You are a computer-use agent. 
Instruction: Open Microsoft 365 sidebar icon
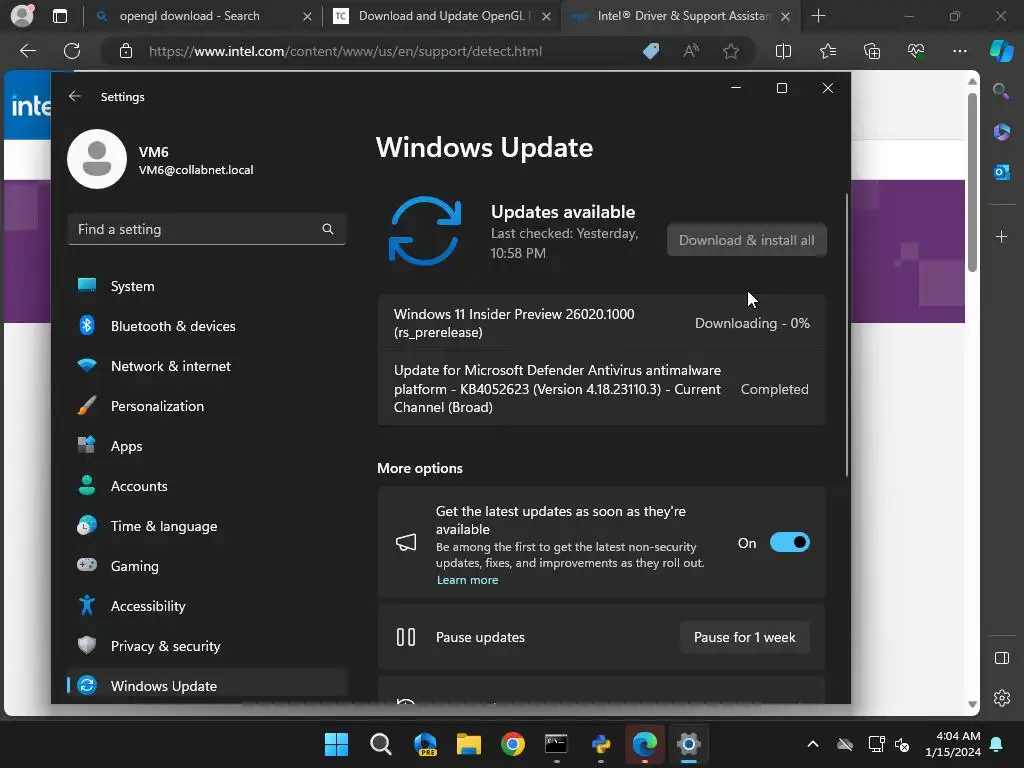[x=1001, y=131]
